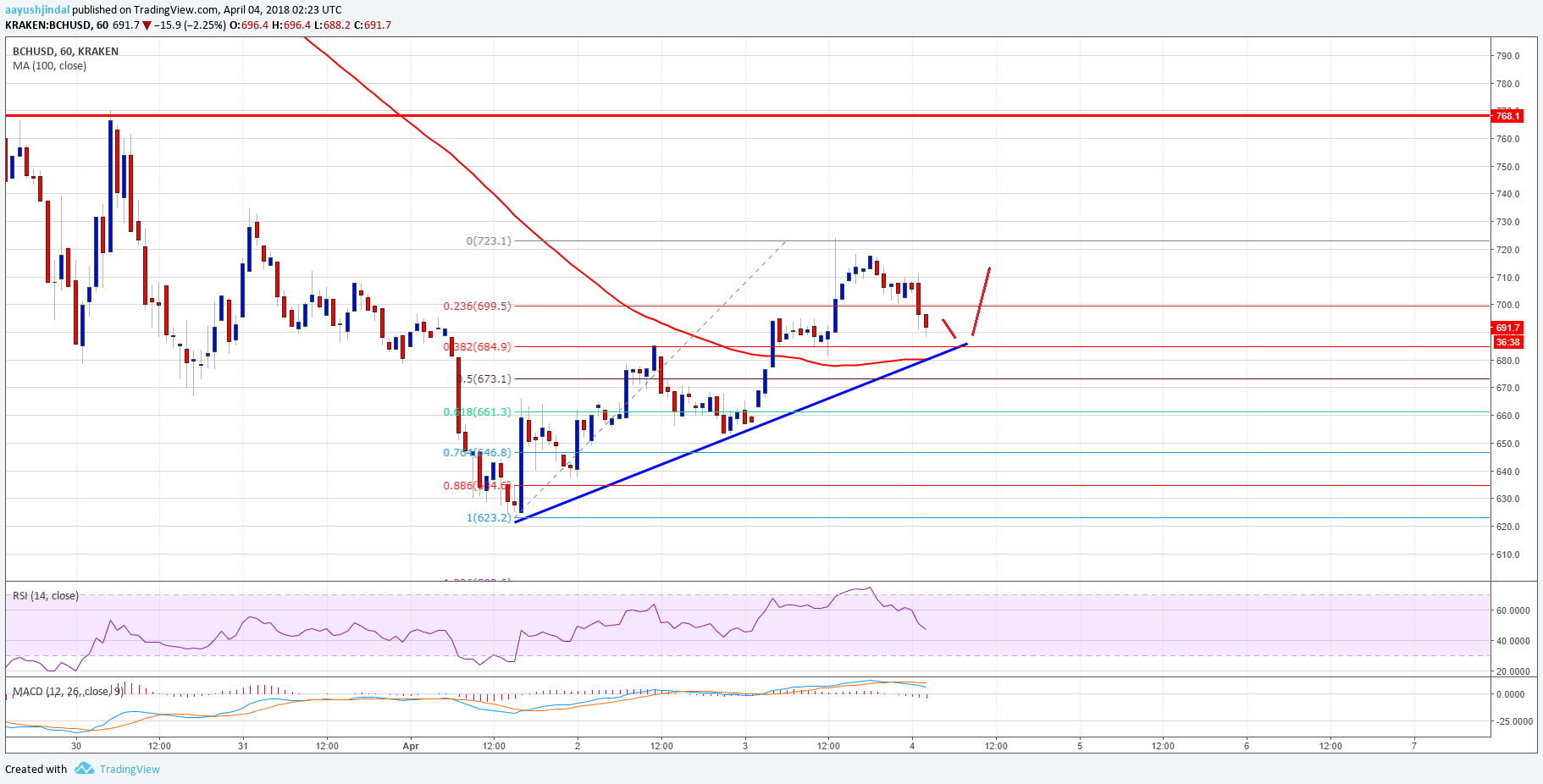Click the MACD 0.0000 axis label
Viewport: 1543px width, 784px height.
1511,694
